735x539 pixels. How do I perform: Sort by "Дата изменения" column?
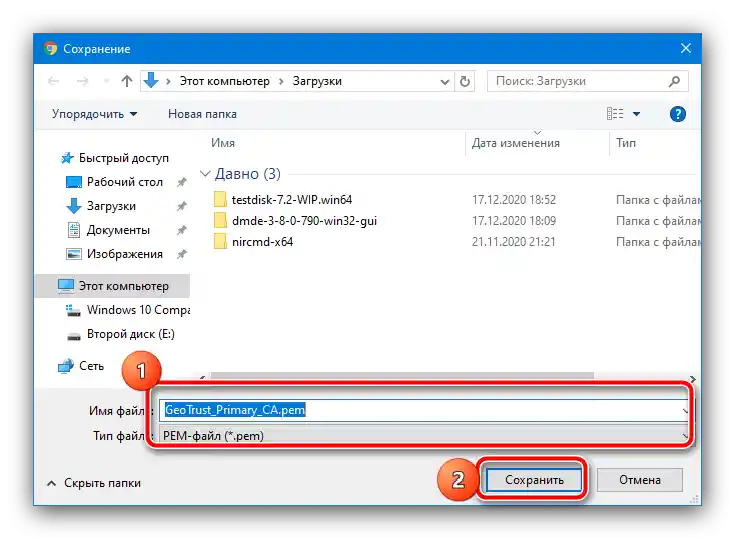pyautogui.click(x=516, y=143)
